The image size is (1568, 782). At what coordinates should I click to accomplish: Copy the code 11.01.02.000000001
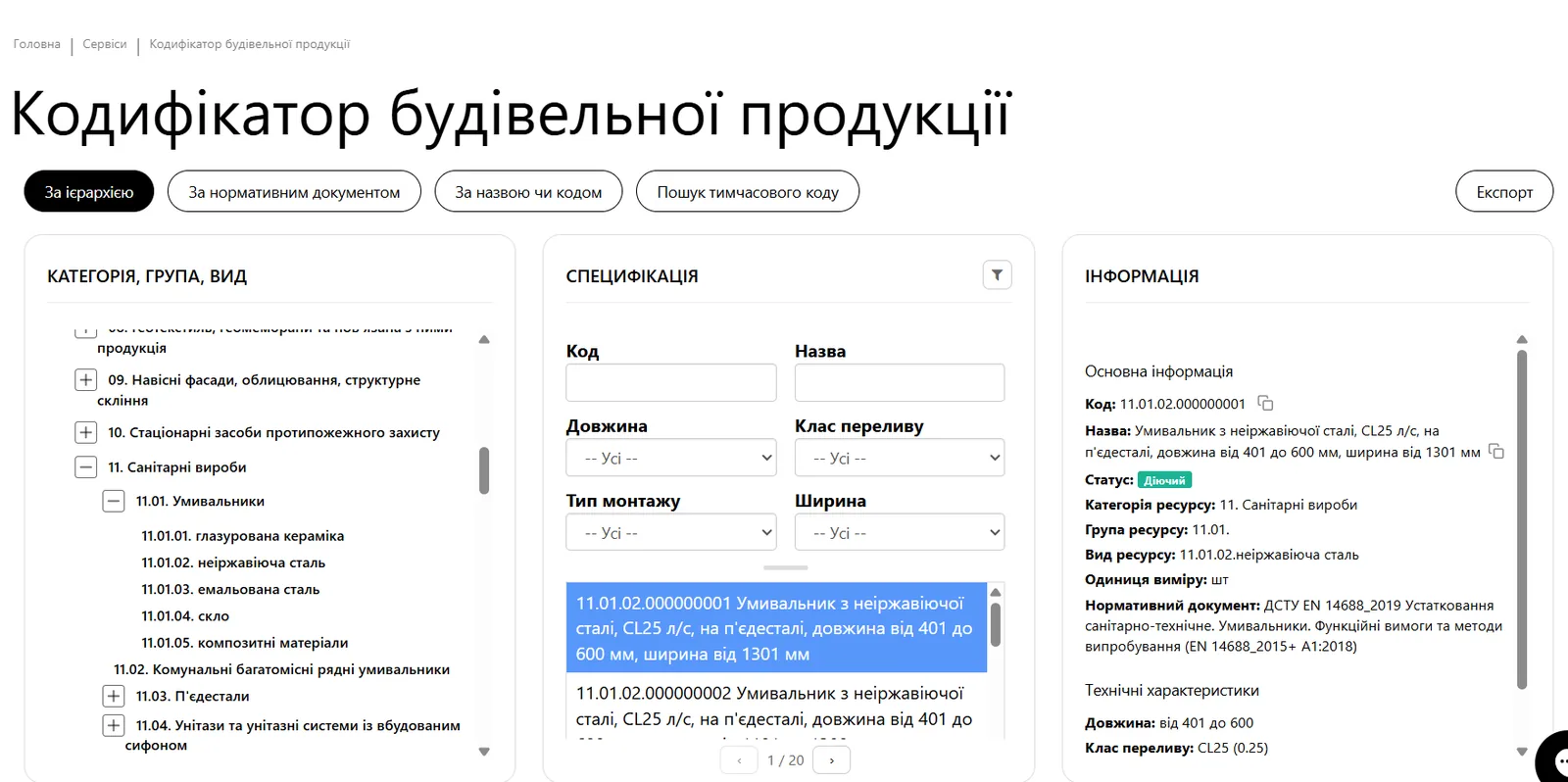point(1265,404)
